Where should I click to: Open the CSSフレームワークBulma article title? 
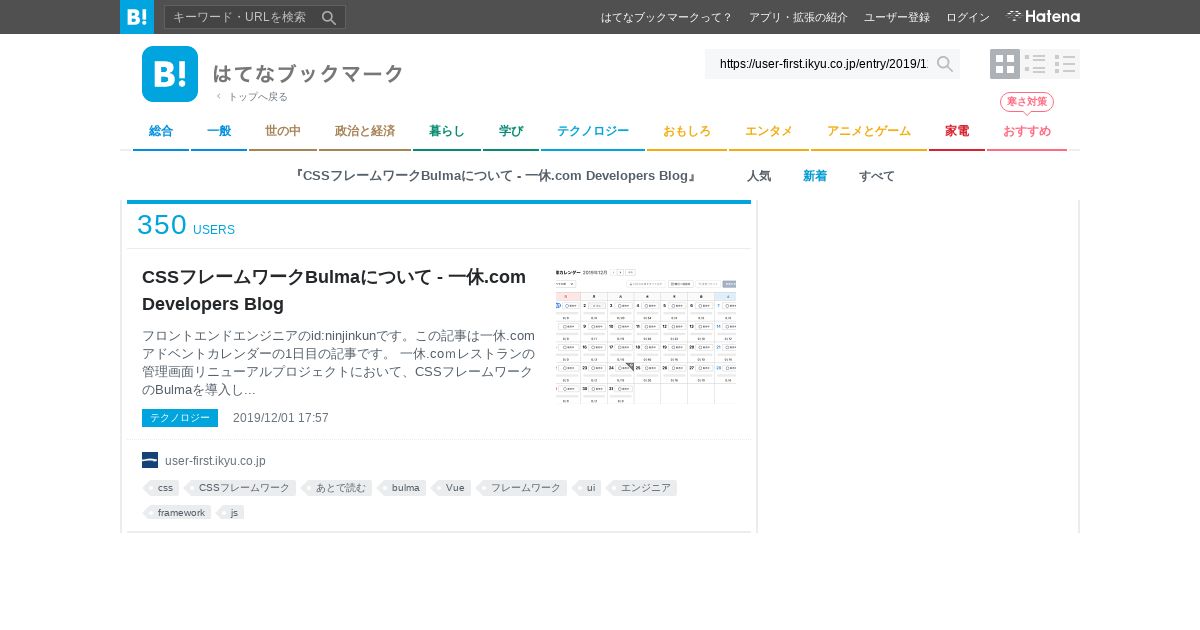click(334, 290)
